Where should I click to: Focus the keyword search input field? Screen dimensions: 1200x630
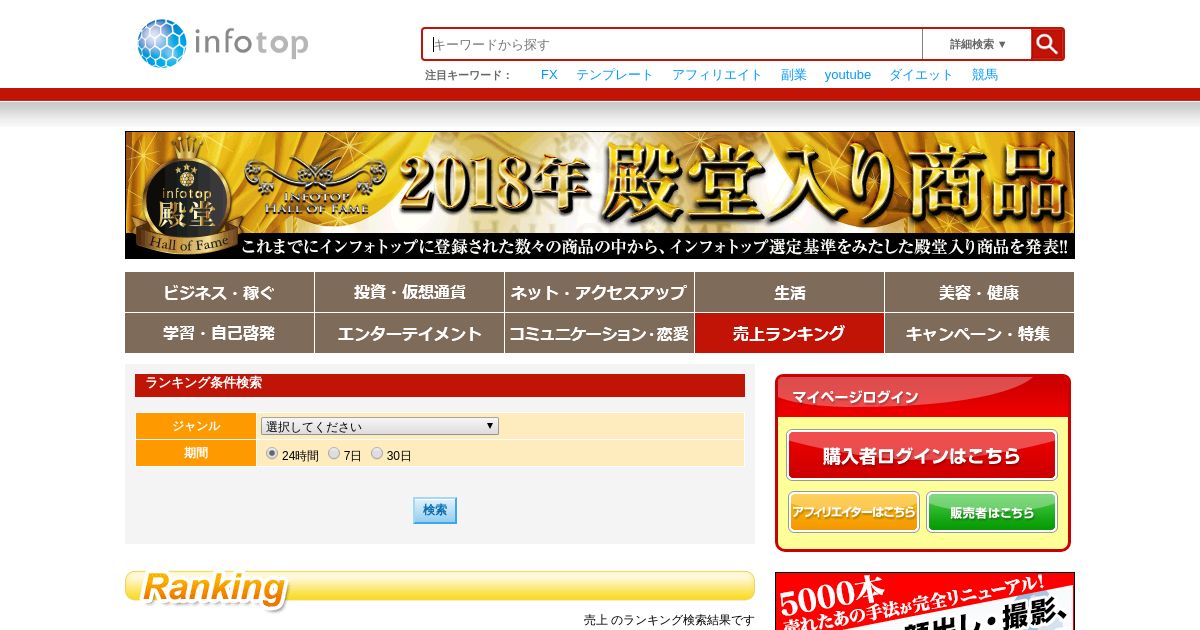click(x=673, y=44)
